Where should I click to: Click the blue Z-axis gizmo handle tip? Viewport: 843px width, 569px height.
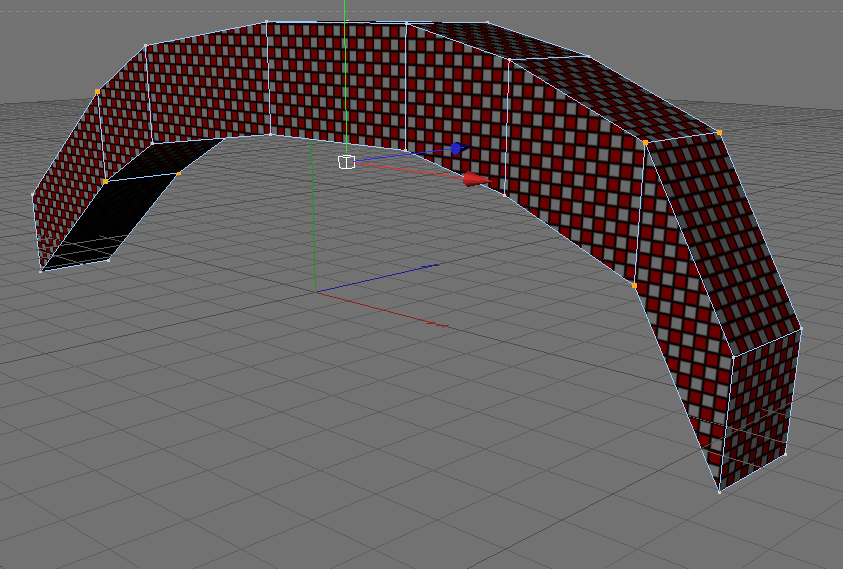(x=456, y=148)
